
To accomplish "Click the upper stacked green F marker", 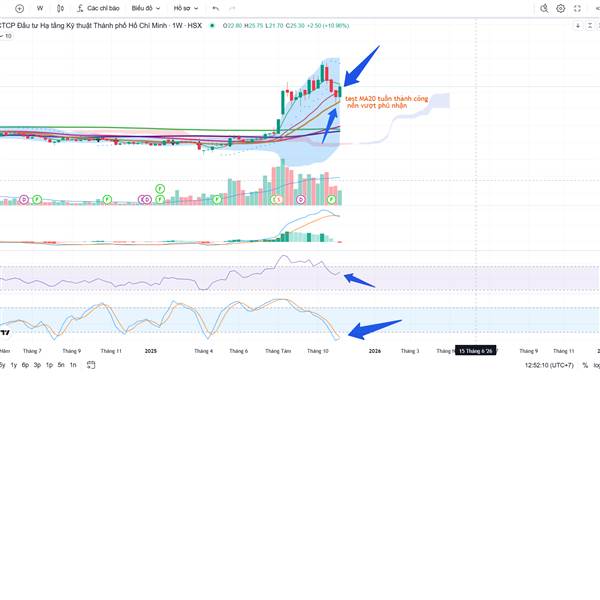I will (x=160, y=189).
